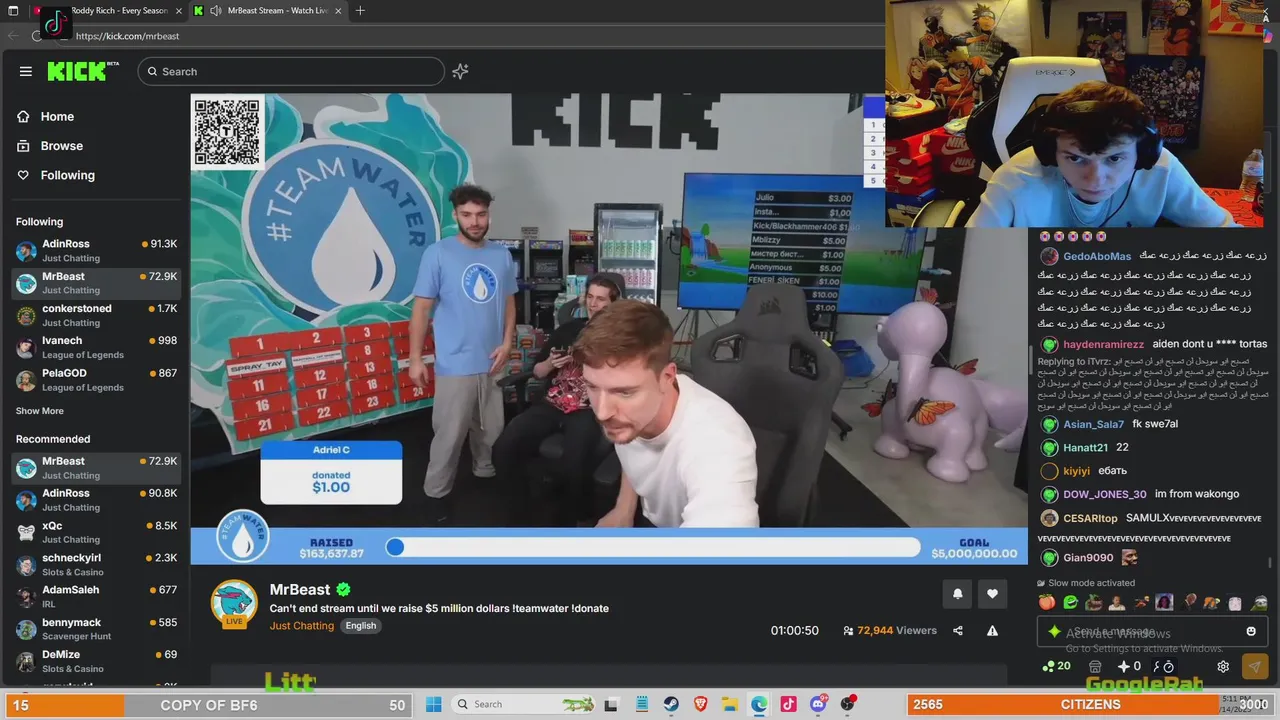Click the Windows taskbar Search box
This screenshot has width=1280, height=720.
point(524,704)
